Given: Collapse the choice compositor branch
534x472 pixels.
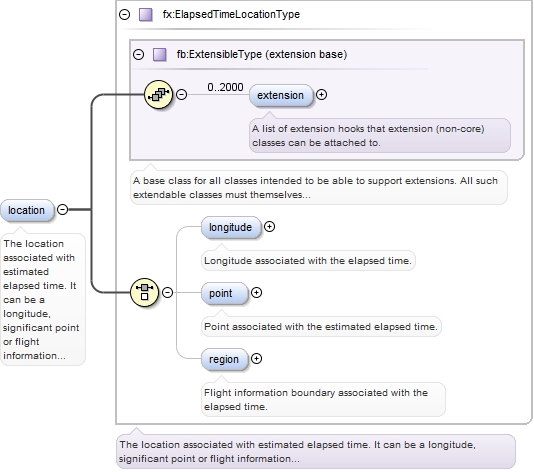Looking at the screenshot, I should pyautogui.click(x=167, y=292).
